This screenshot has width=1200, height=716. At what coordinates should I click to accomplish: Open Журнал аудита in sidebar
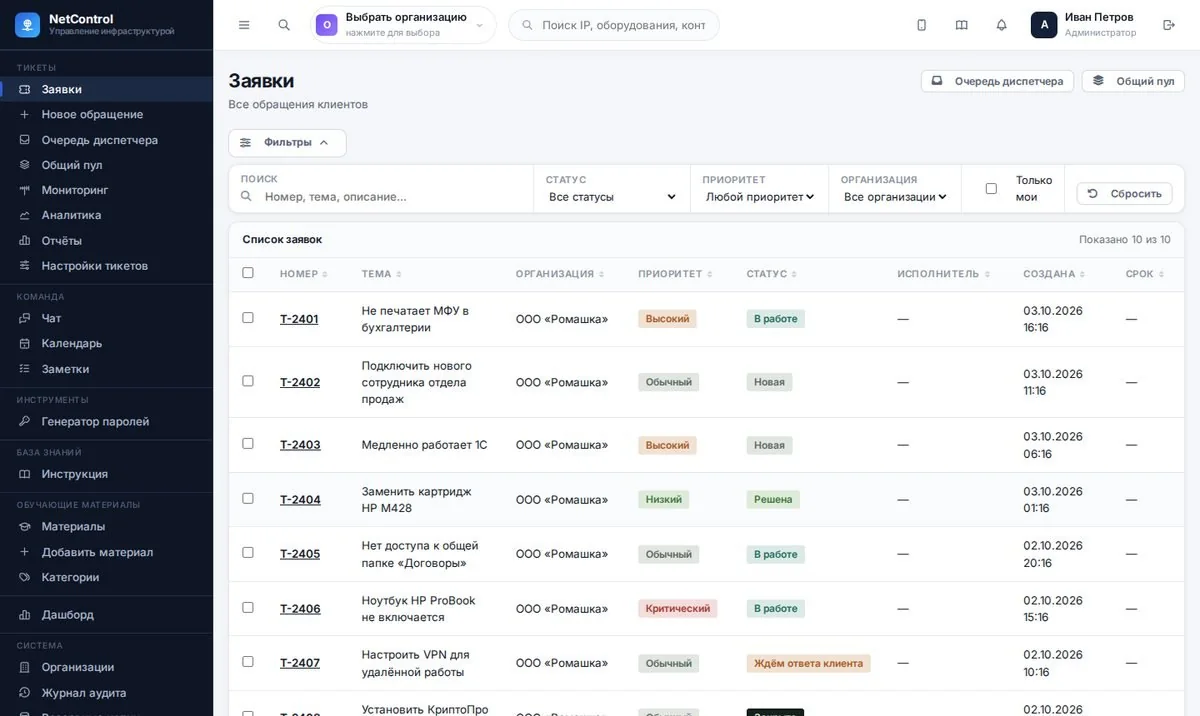click(x=106, y=693)
